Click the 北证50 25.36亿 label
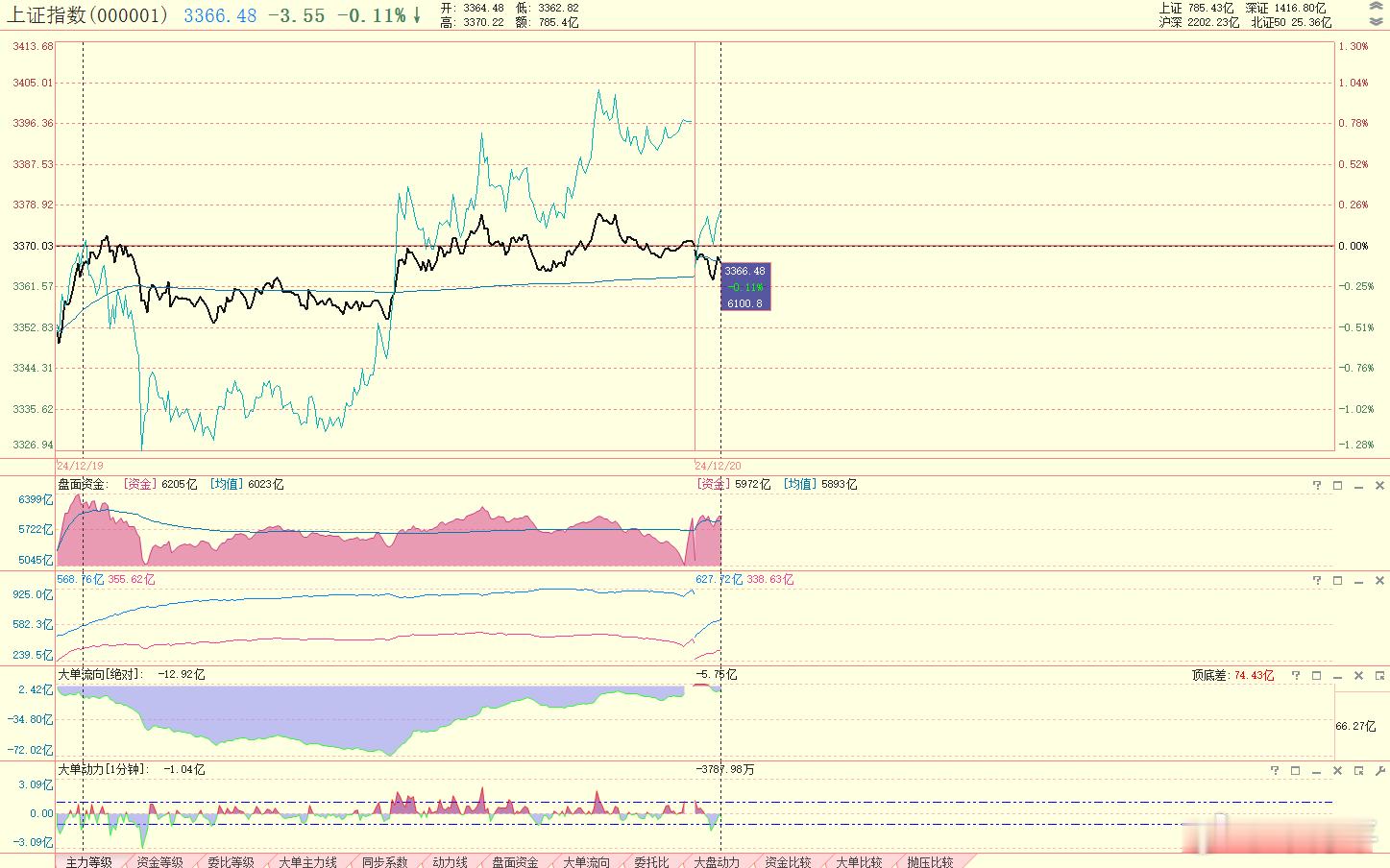Image resolution: width=1390 pixels, height=868 pixels. tap(1292, 22)
